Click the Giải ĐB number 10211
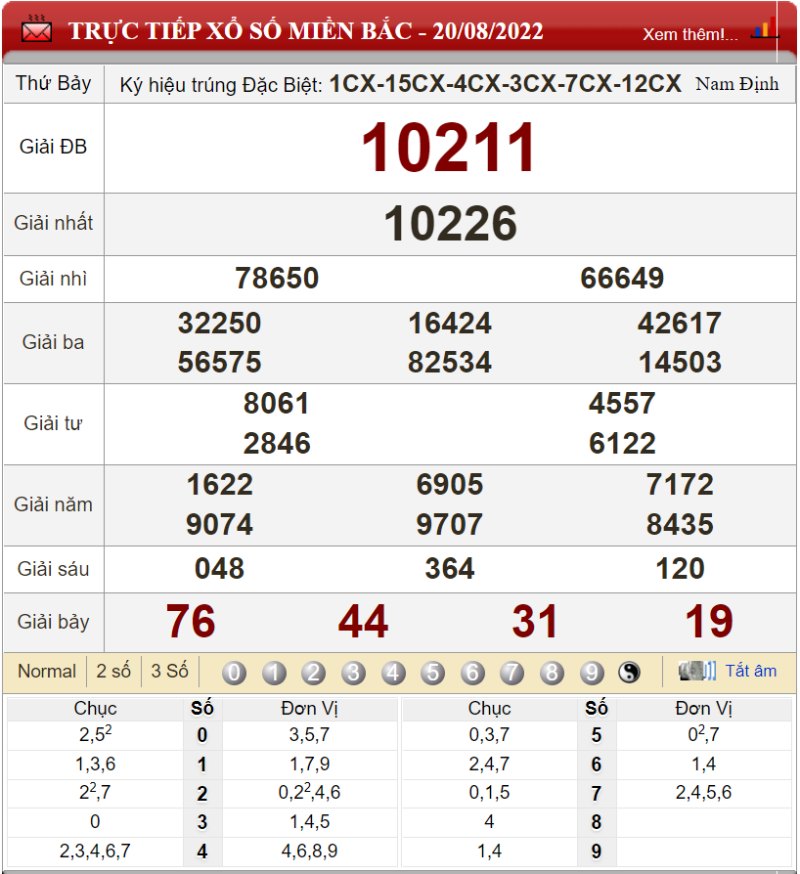Viewport: 800px width, 874px height. click(x=449, y=148)
